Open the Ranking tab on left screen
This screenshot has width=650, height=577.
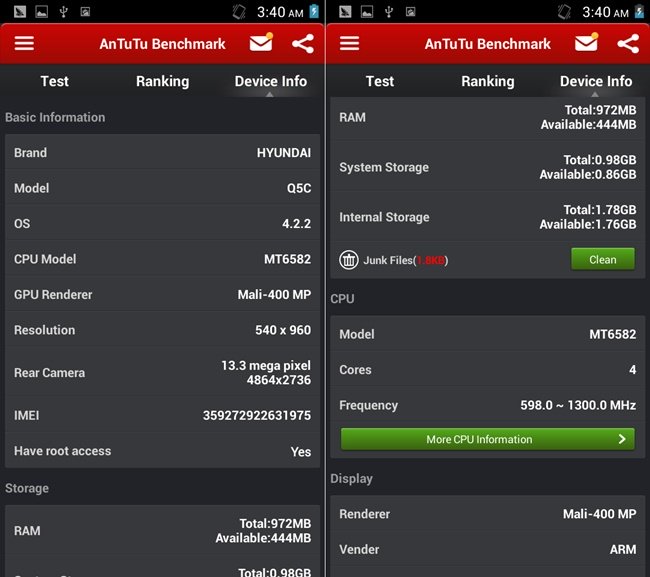click(x=162, y=81)
